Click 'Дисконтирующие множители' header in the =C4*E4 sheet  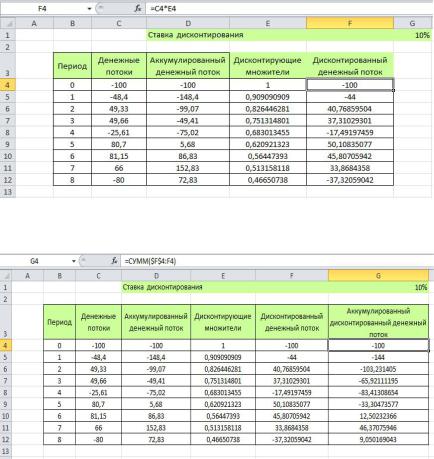[268, 66]
